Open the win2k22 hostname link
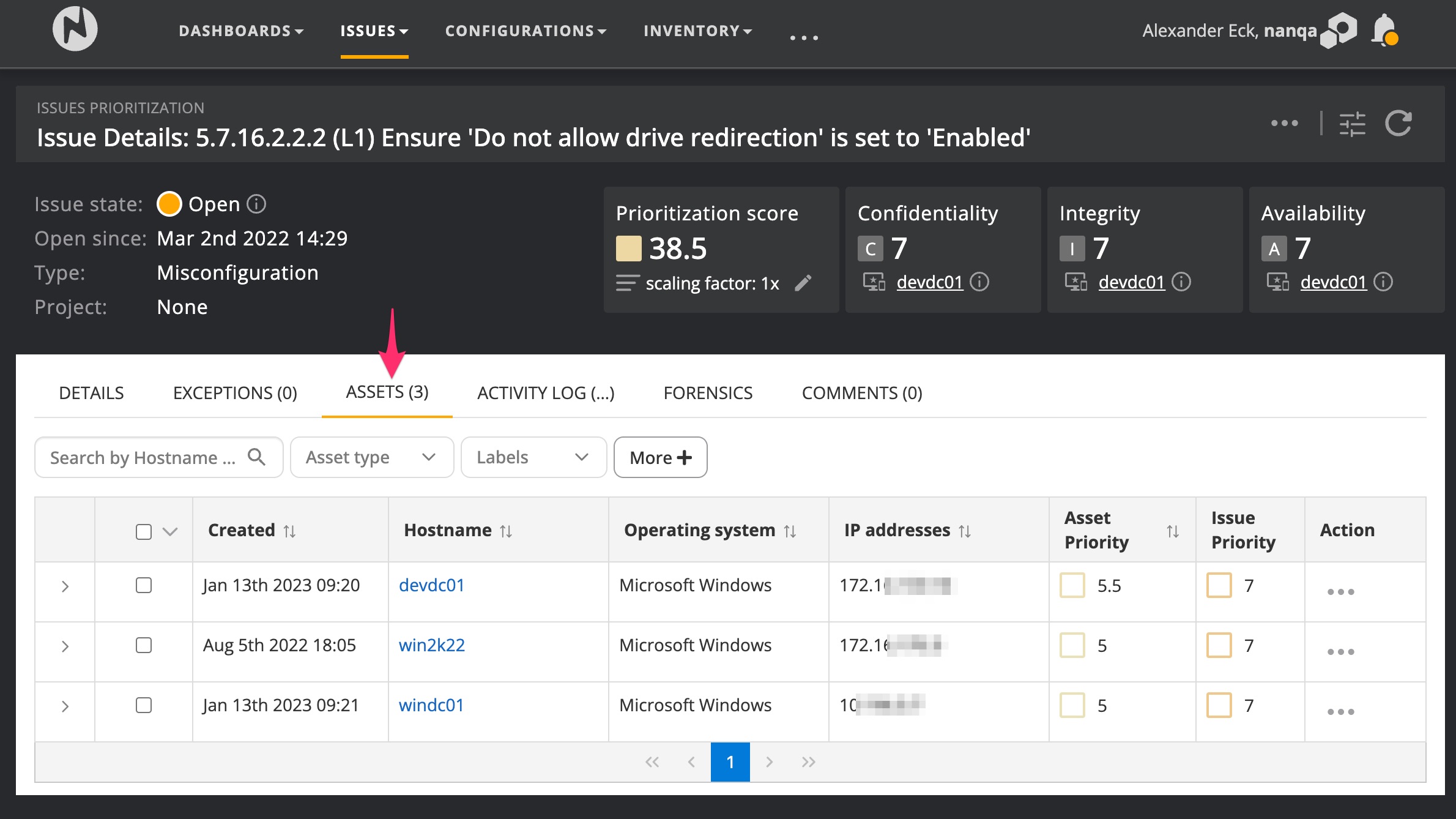This screenshot has width=1456, height=819. point(431,645)
